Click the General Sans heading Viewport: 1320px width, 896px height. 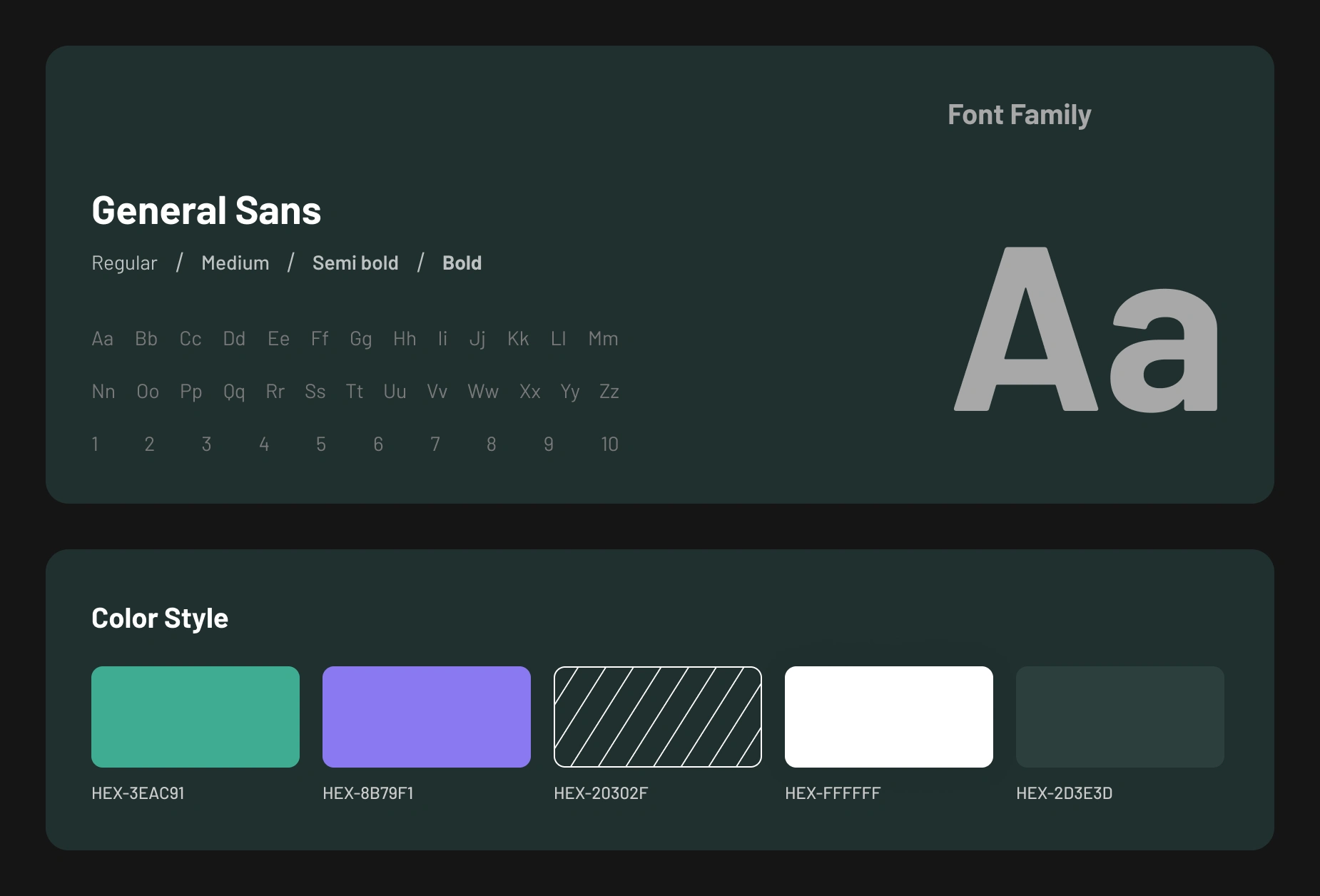click(206, 210)
